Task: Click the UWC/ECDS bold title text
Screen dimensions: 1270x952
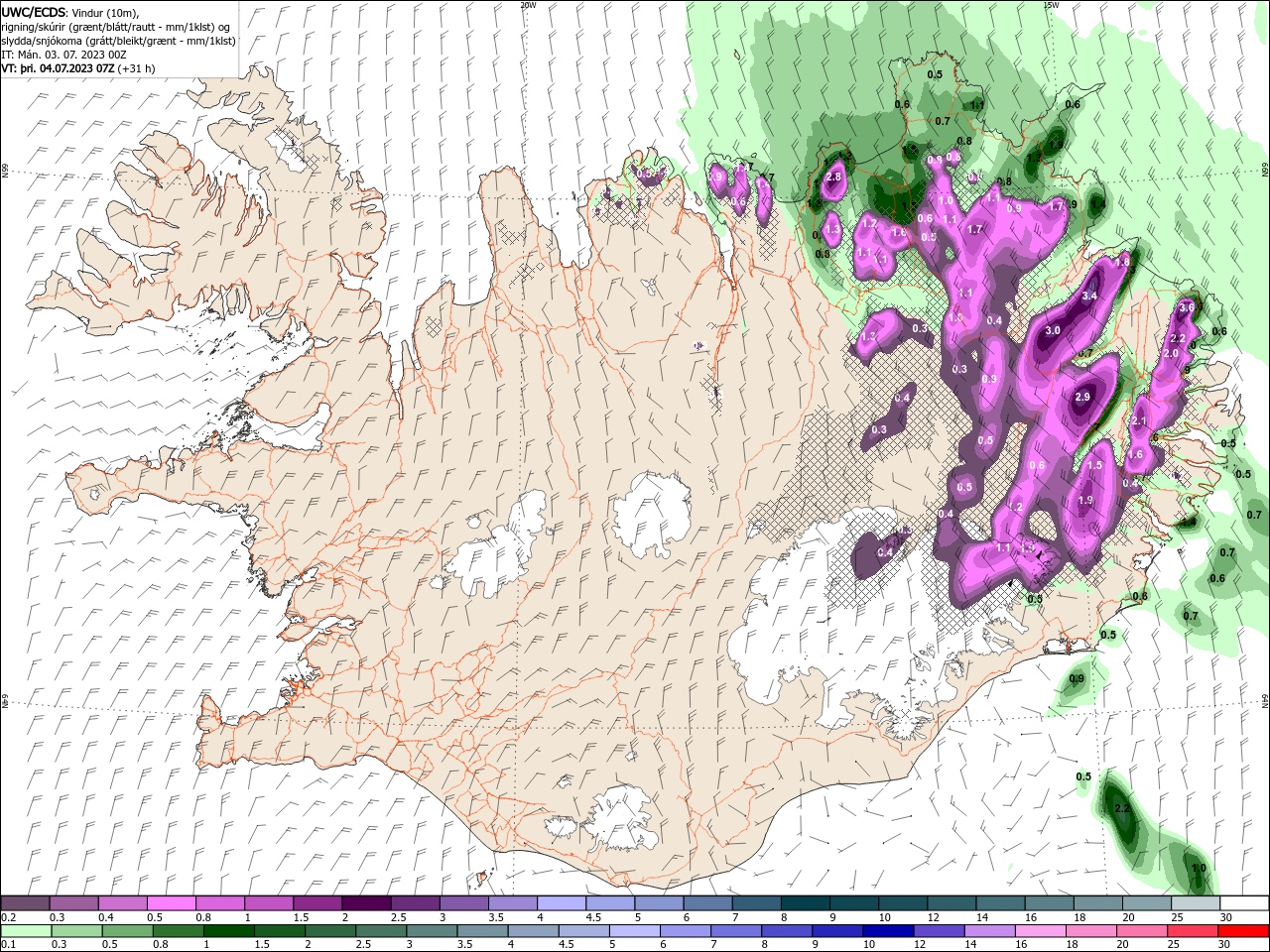Action: click(x=36, y=11)
